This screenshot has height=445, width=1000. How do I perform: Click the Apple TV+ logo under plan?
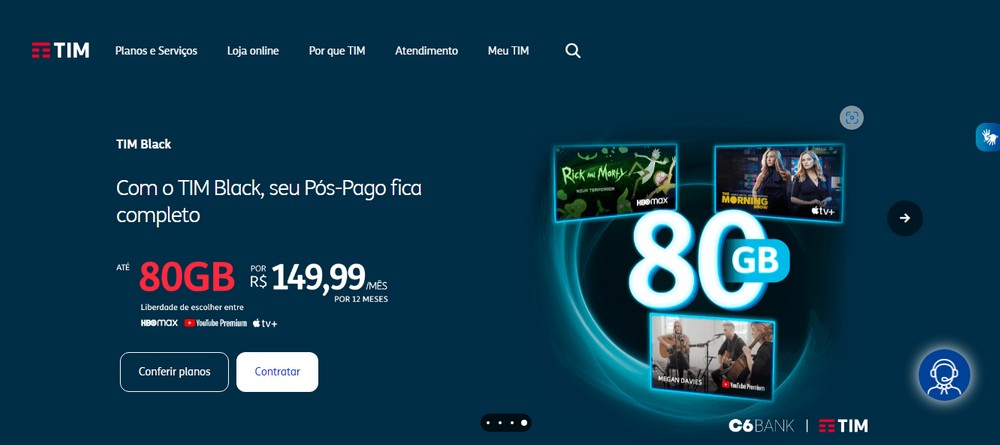[265, 323]
